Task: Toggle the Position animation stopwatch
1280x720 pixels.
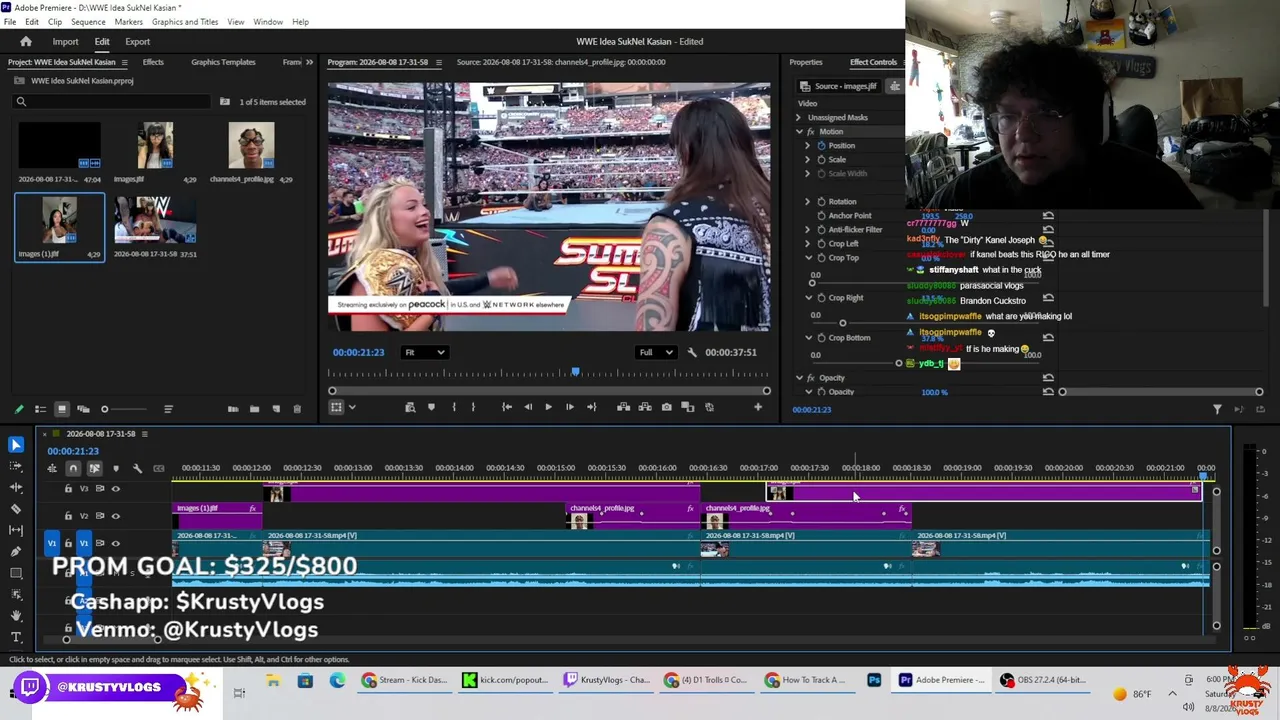Action: [821, 146]
